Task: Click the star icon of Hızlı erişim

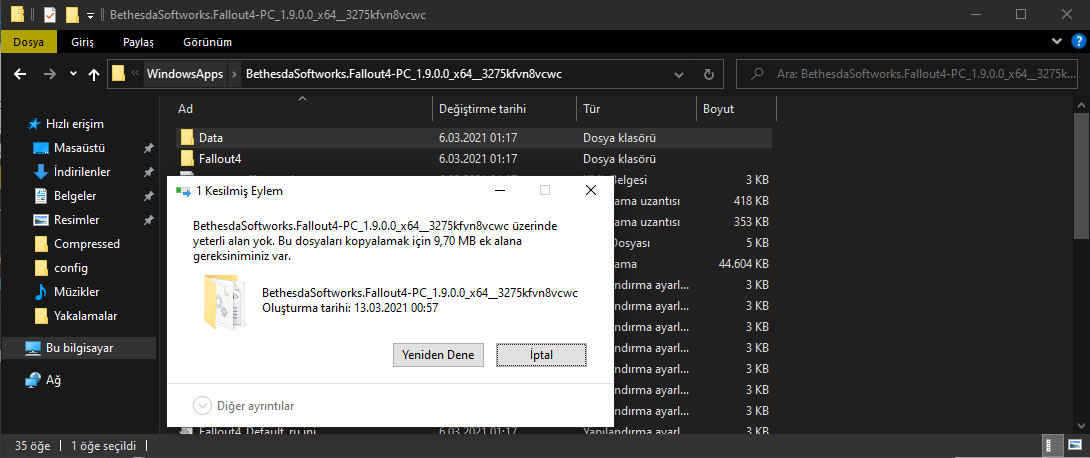Action: pos(33,124)
